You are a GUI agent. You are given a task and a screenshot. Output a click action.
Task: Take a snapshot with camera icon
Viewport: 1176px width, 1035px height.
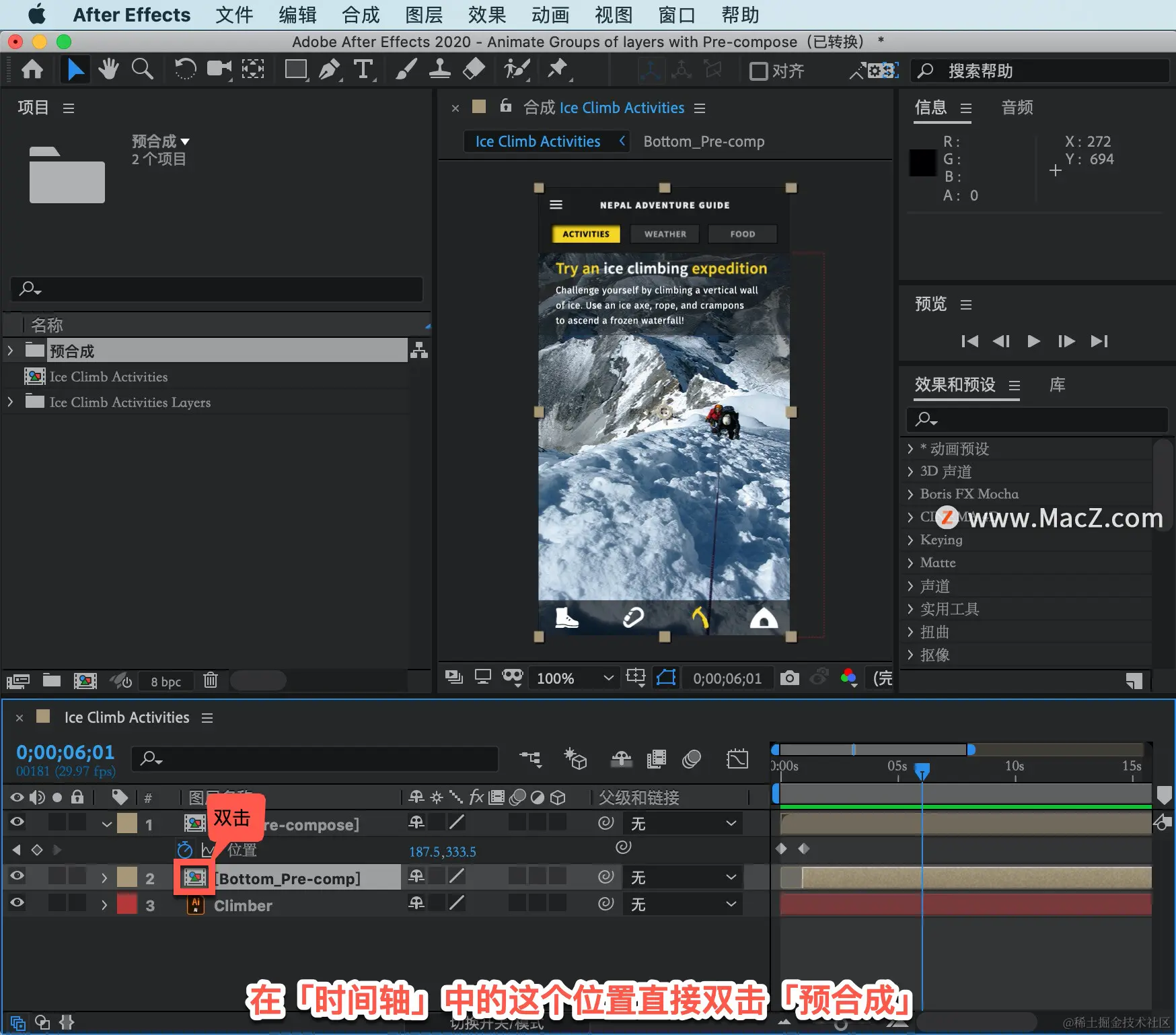[x=790, y=678]
